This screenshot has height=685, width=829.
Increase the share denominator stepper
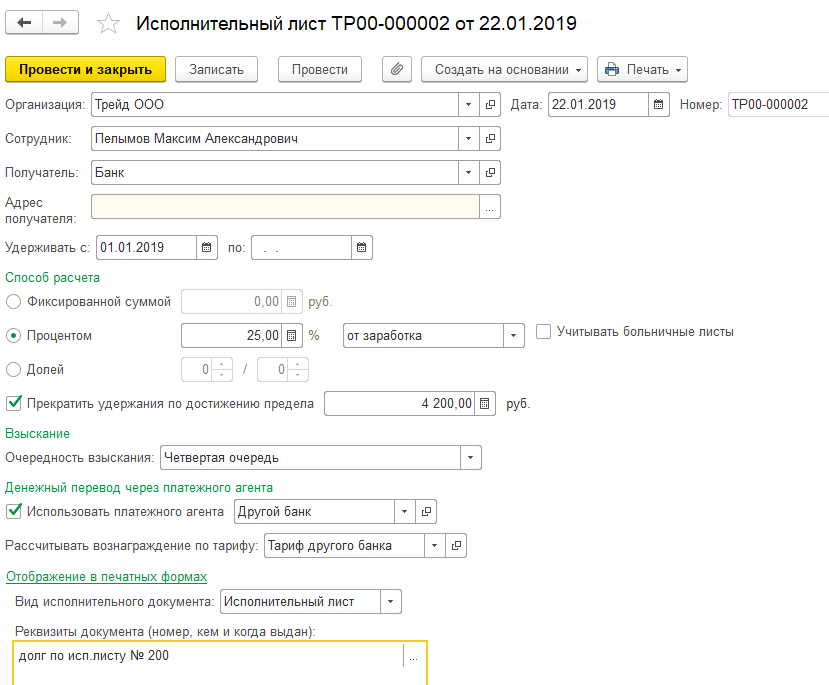(298, 364)
